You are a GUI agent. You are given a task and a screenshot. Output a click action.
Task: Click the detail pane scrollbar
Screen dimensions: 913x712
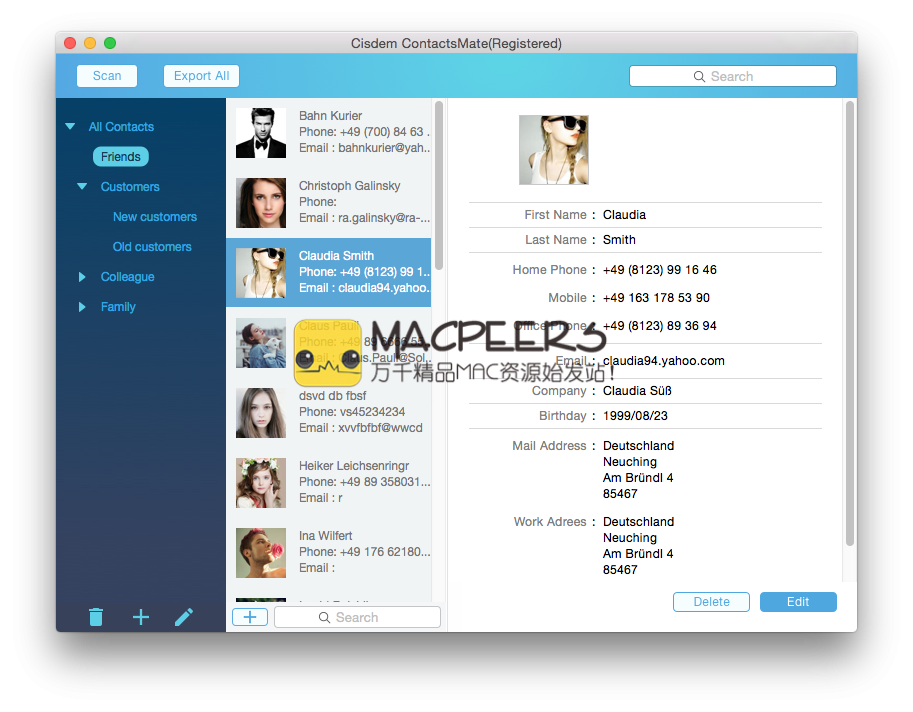click(x=850, y=323)
